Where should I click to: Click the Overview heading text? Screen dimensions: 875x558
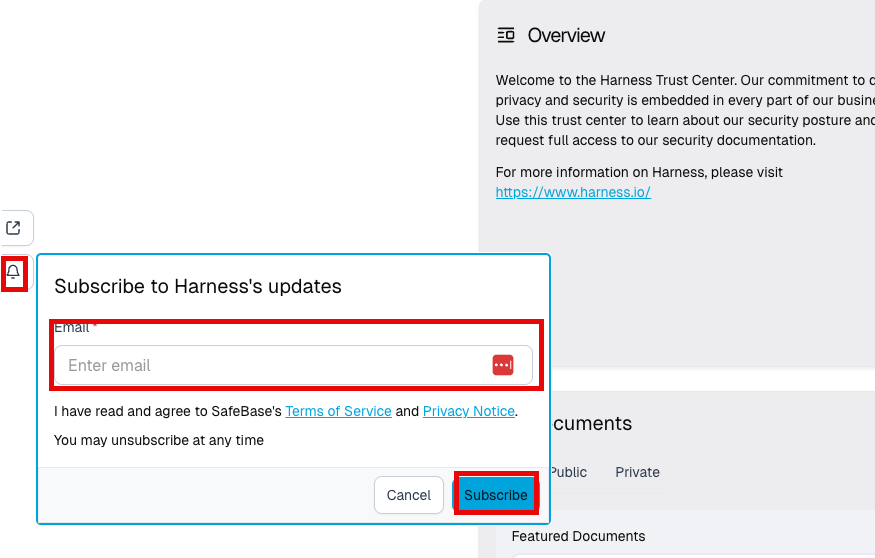[566, 36]
